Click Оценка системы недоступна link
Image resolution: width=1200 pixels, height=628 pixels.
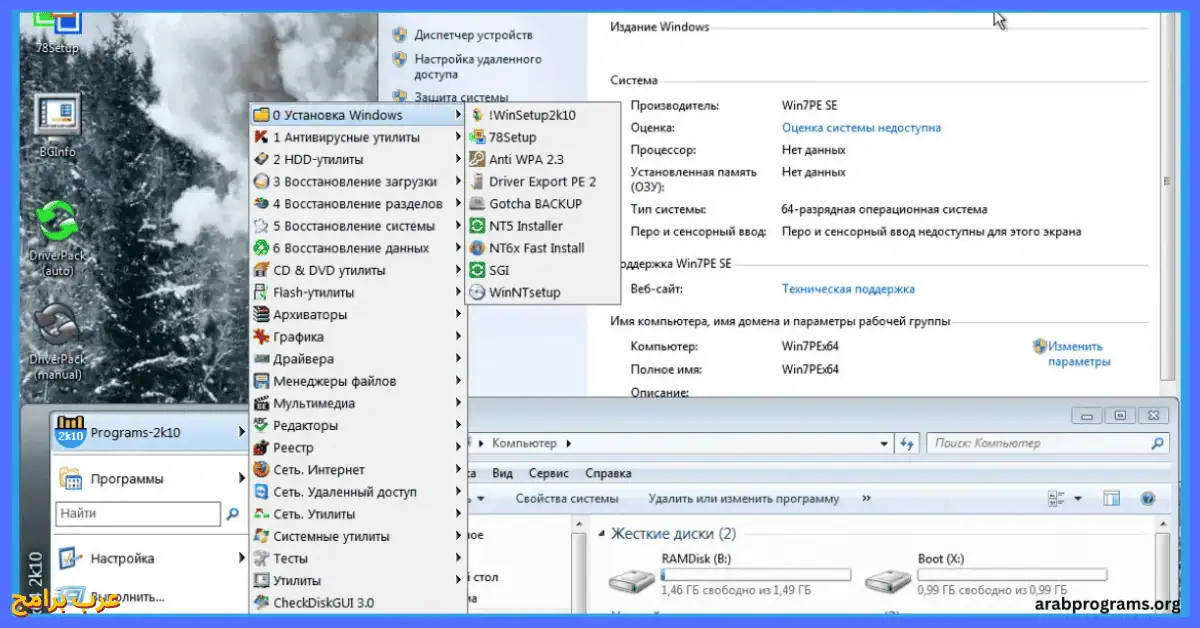point(861,128)
